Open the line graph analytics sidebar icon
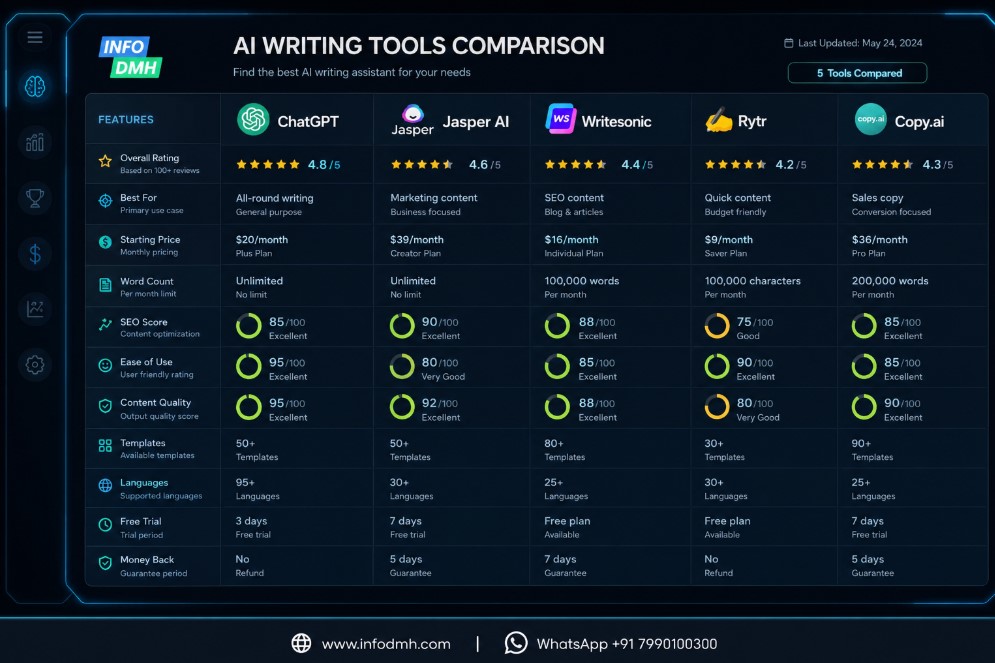The image size is (995, 663). pos(35,309)
